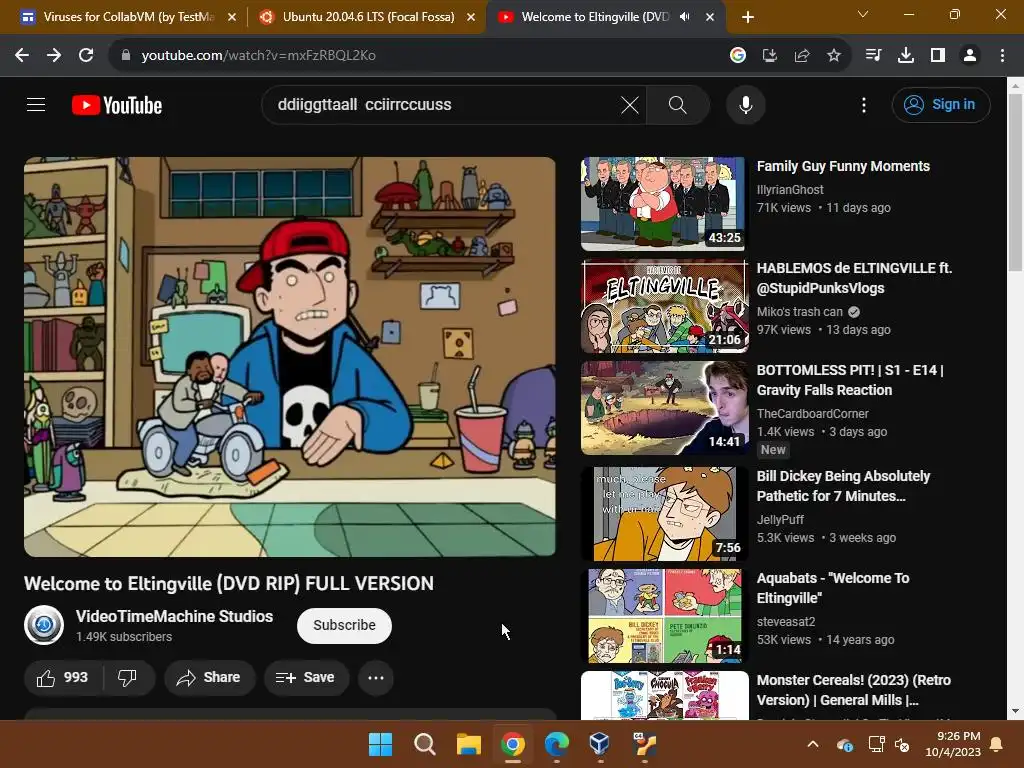
Task: Mute the Eltingville tab audio icon
Action: (684, 17)
